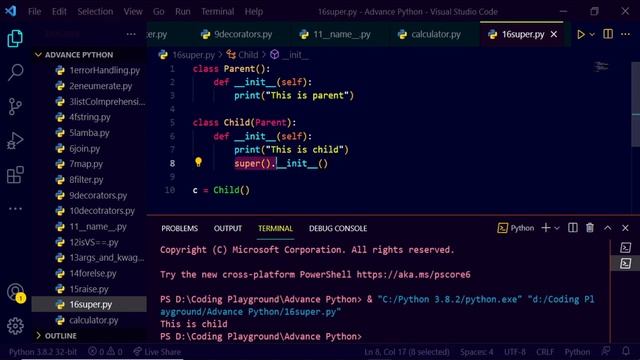Open 1errorHandling.py in the explorer

click(89, 70)
